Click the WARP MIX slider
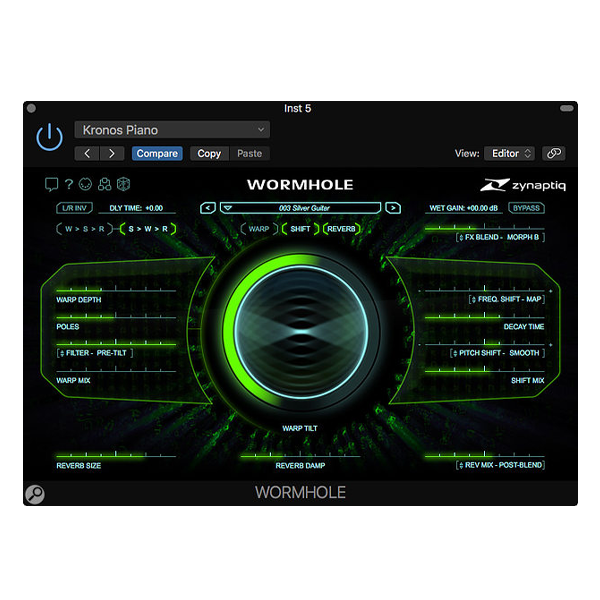This screenshot has height=600, width=600. (x=116, y=370)
